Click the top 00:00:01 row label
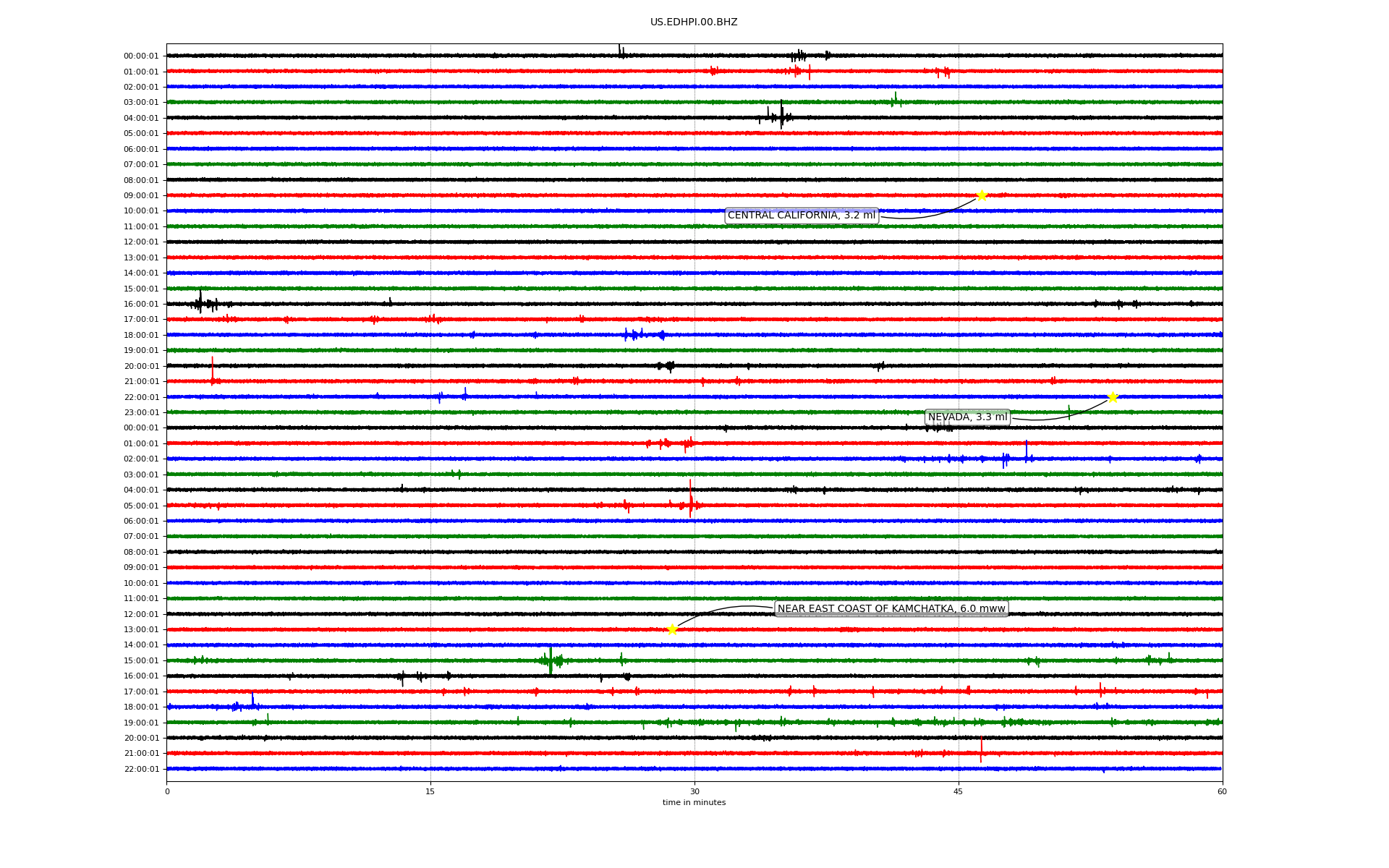 140,56
